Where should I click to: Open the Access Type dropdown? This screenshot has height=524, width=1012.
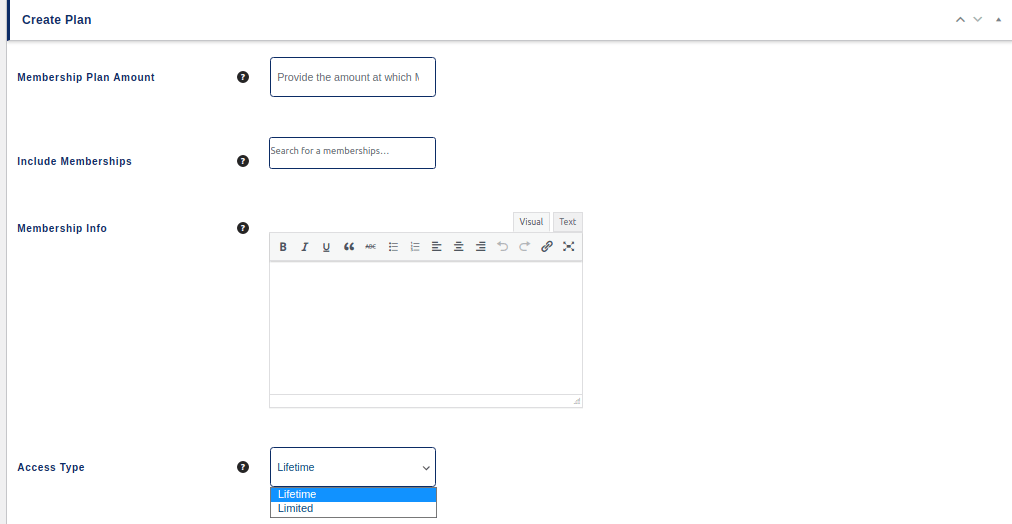(x=353, y=467)
